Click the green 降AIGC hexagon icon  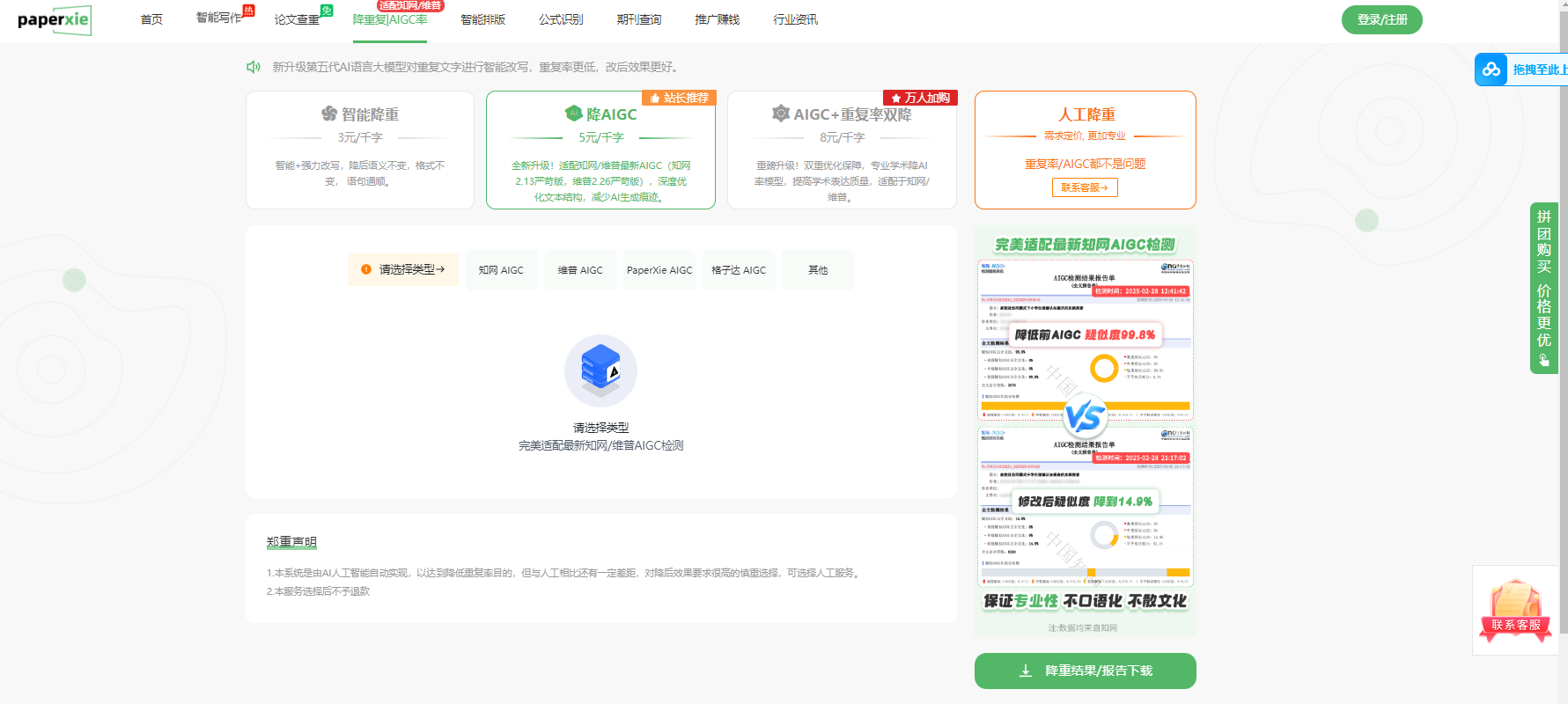574,114
